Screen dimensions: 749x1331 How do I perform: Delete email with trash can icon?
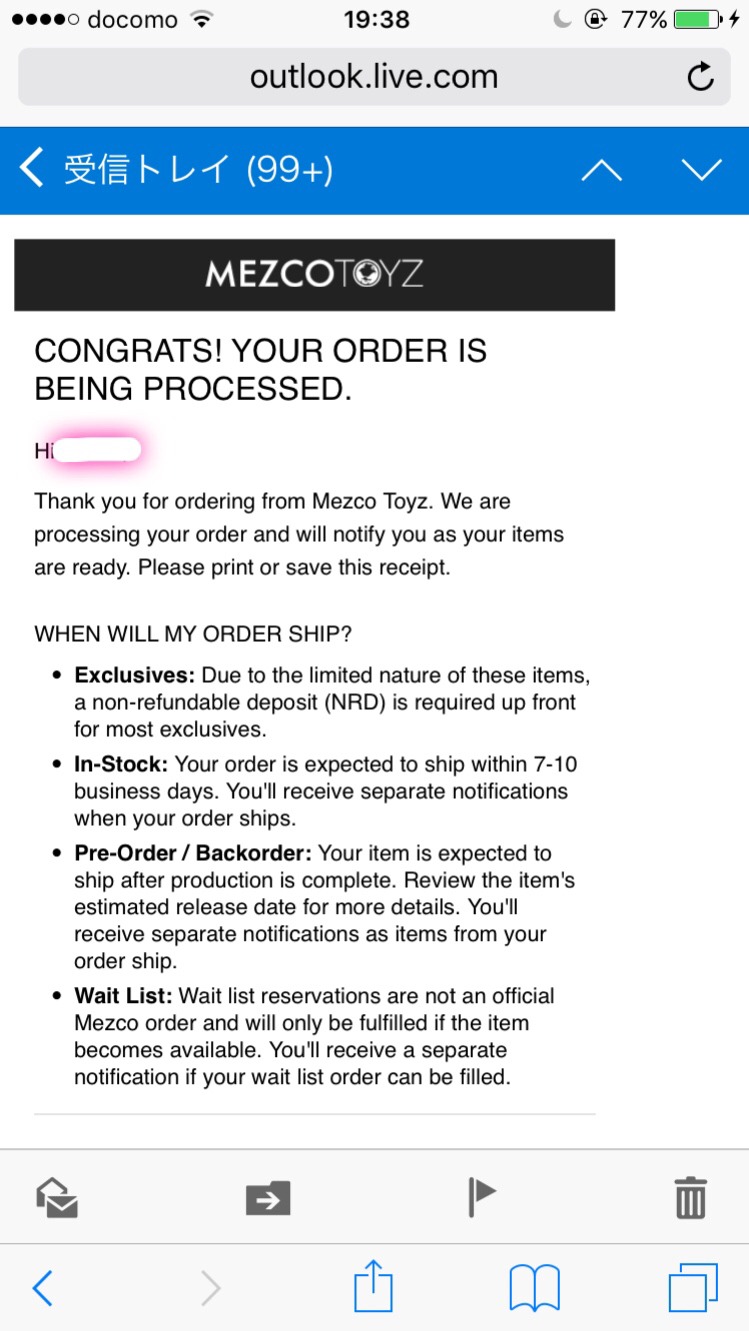point(691,1196)
